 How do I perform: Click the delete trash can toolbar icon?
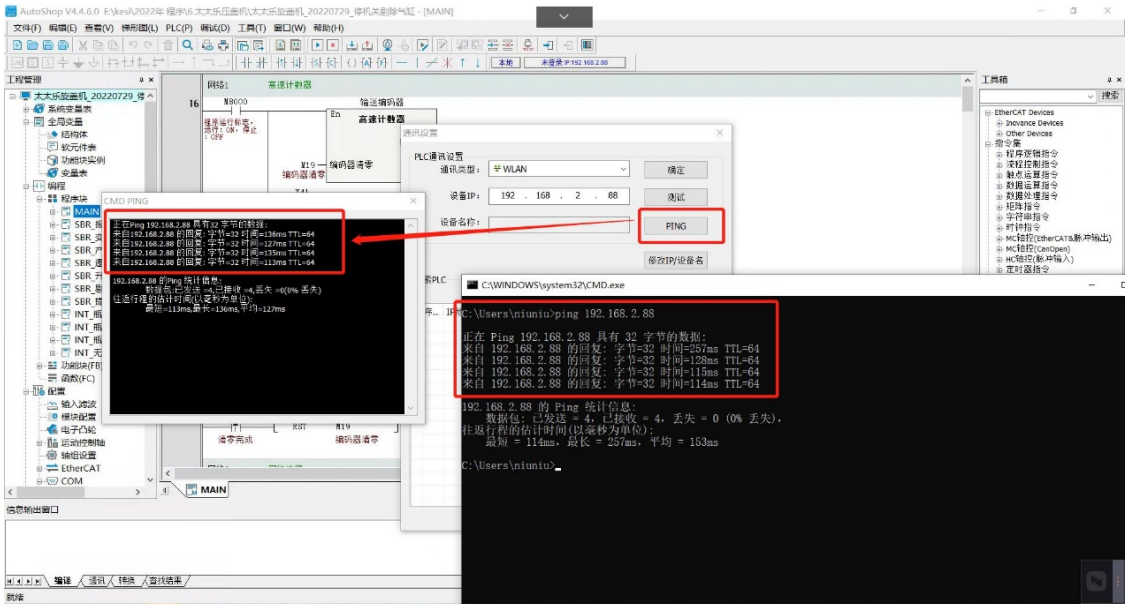(168, 45)
